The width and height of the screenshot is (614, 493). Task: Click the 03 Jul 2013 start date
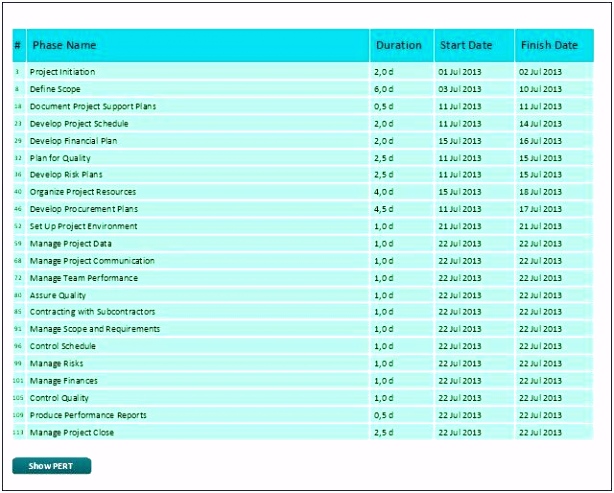pos(460,89)
